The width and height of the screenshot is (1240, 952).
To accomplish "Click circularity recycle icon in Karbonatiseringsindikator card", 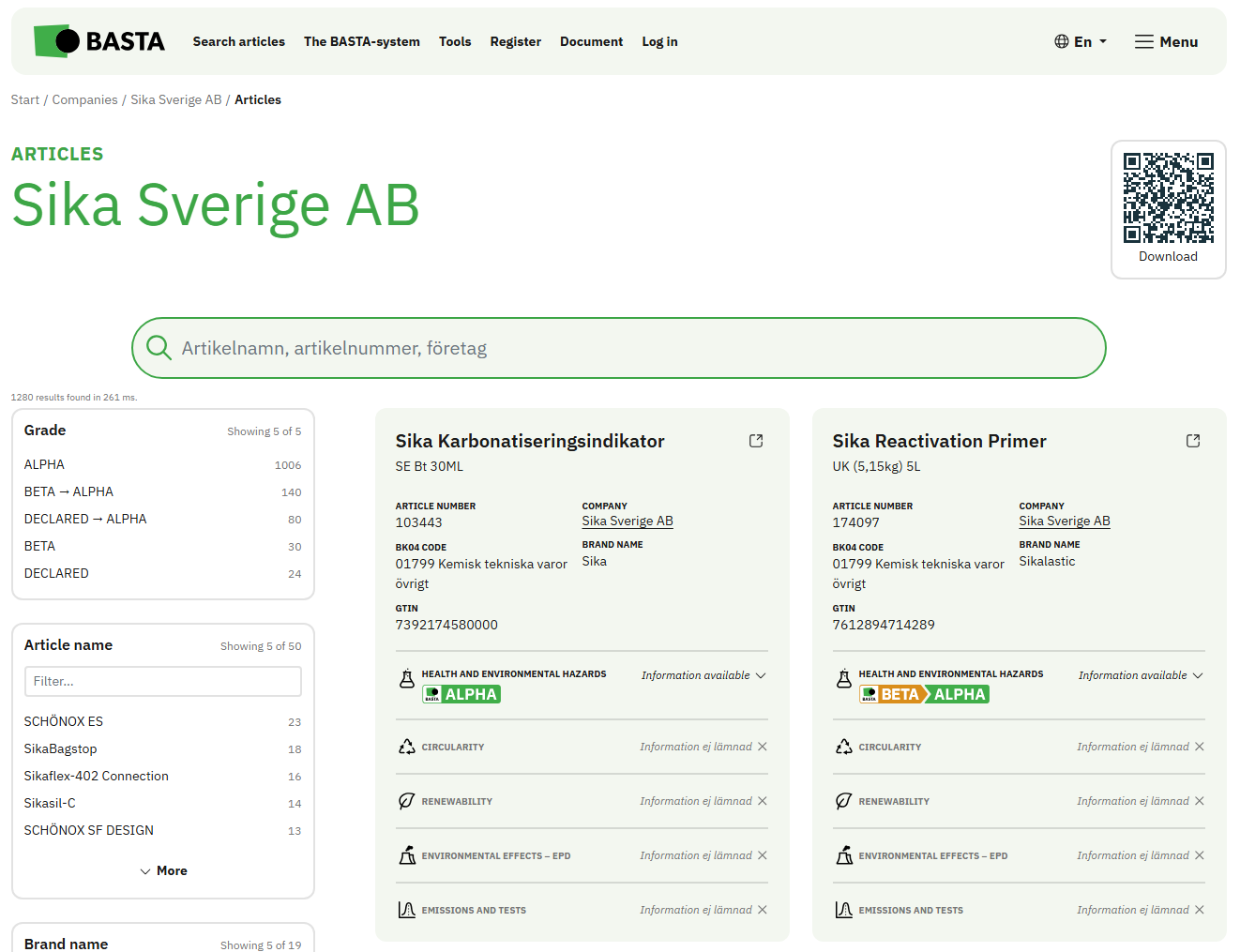I will tap(407, 747).
